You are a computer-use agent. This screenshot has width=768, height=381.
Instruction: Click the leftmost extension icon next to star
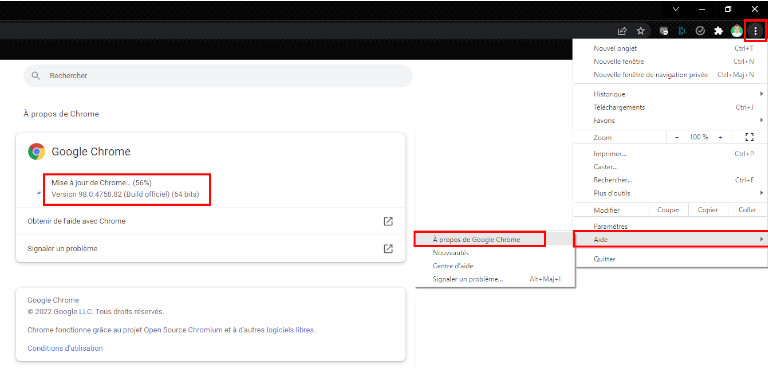coord(664,31)
